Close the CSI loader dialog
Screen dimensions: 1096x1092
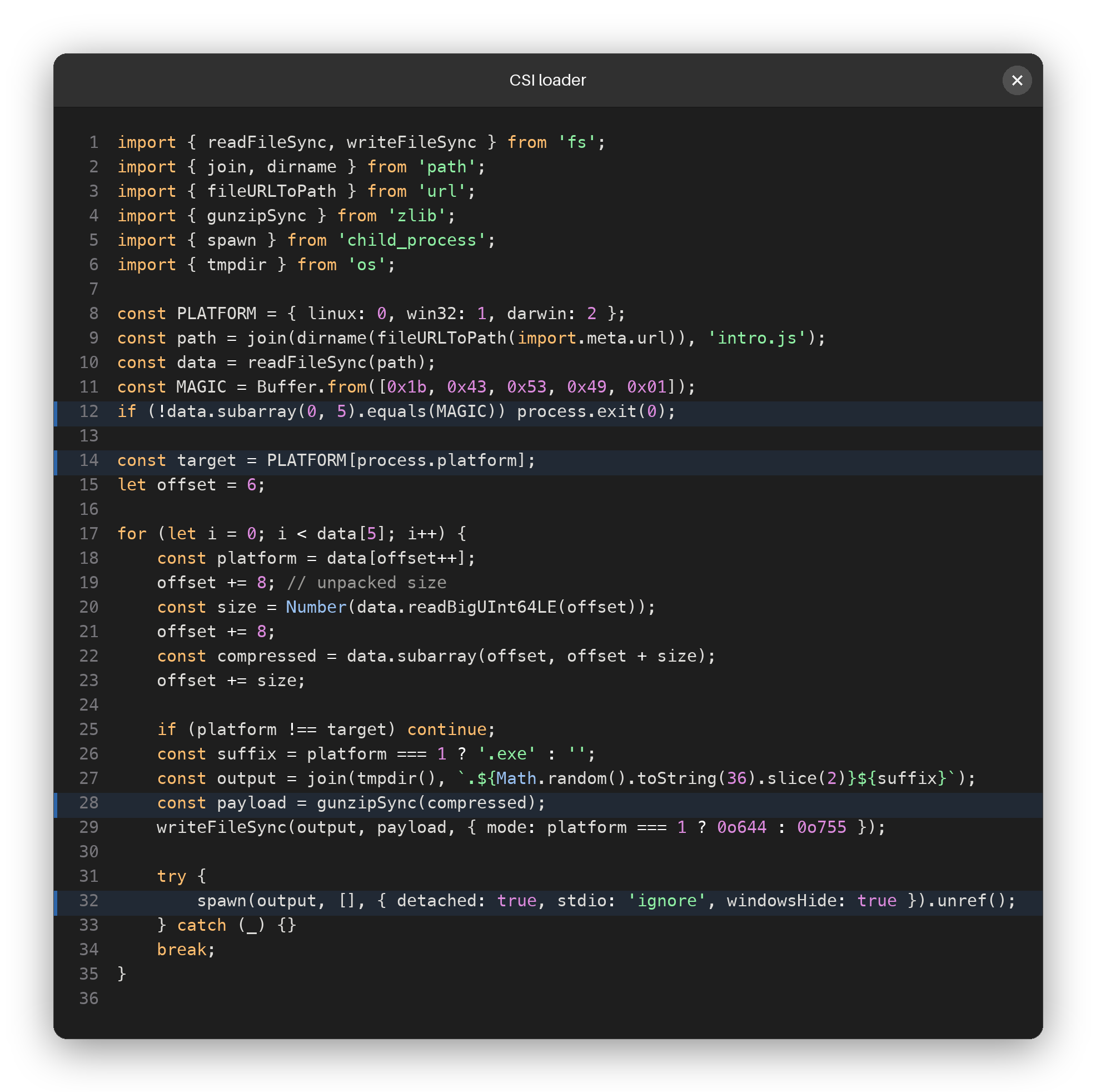click(x=1017, y=81)
